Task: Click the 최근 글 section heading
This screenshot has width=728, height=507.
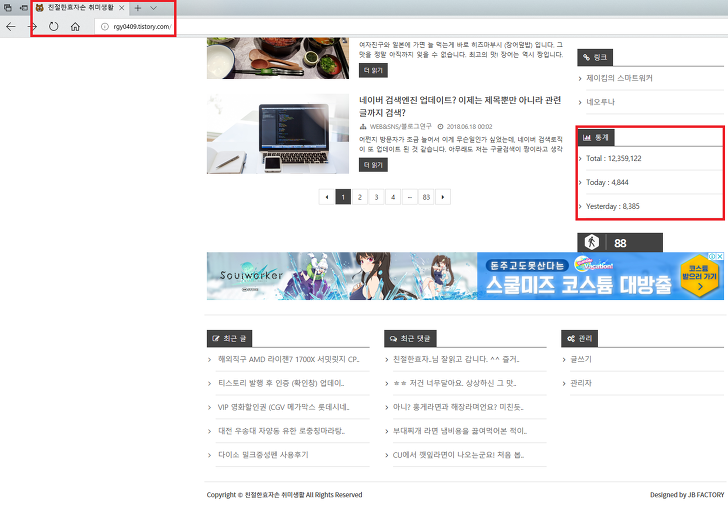Action: click(x=229, y=338)
